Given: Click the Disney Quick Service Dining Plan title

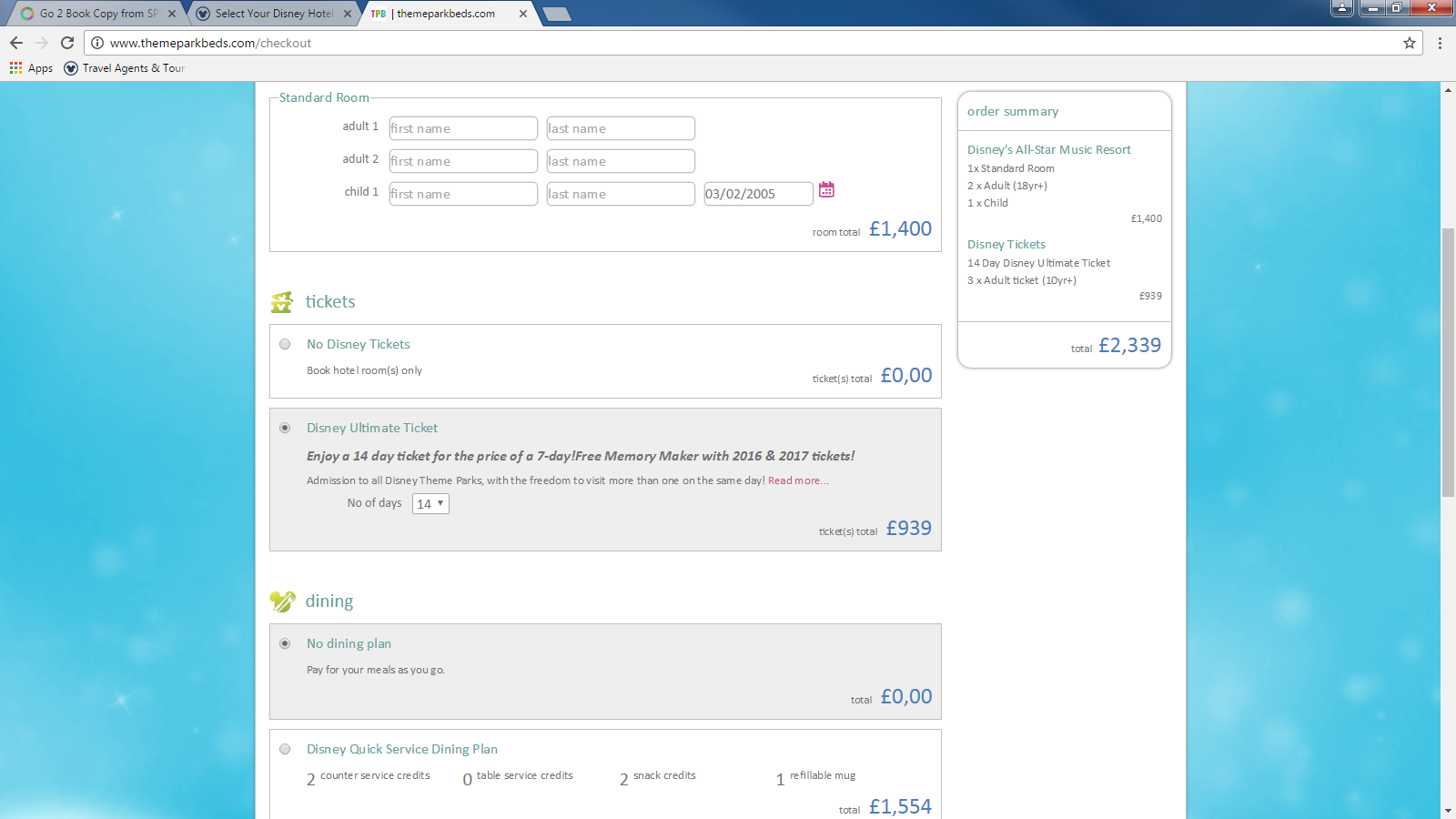Looking at the screenshot, I should pyautogui.click(x=402, y=749).
